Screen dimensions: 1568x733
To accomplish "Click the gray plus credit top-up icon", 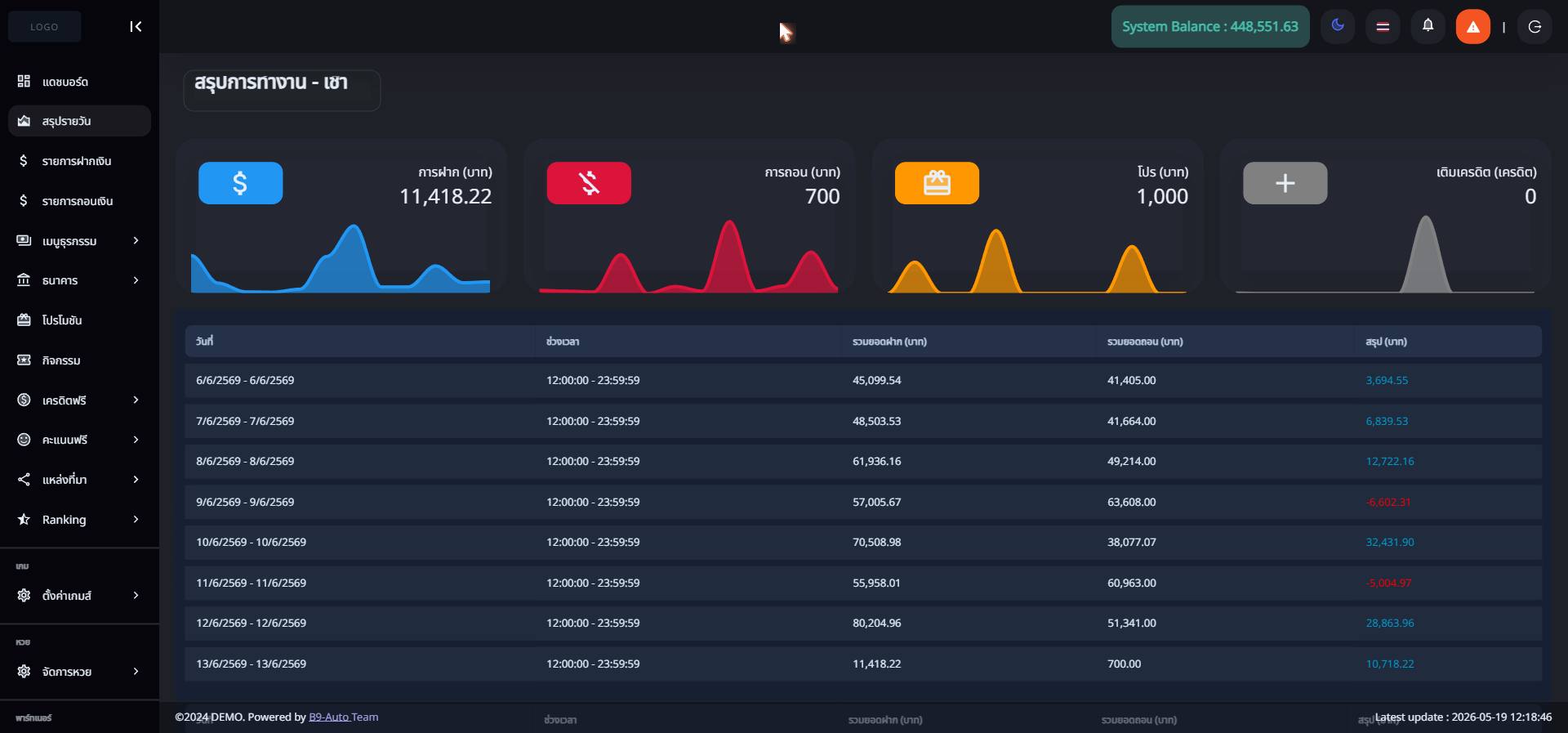I will tap(1285, 183).
